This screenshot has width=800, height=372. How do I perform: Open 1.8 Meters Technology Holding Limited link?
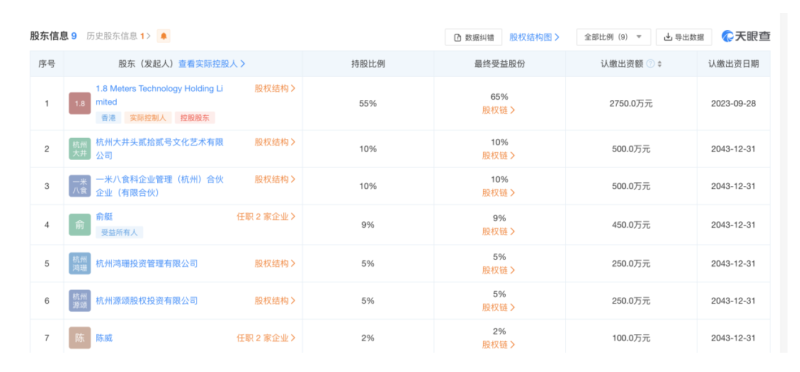pos(159,95)
